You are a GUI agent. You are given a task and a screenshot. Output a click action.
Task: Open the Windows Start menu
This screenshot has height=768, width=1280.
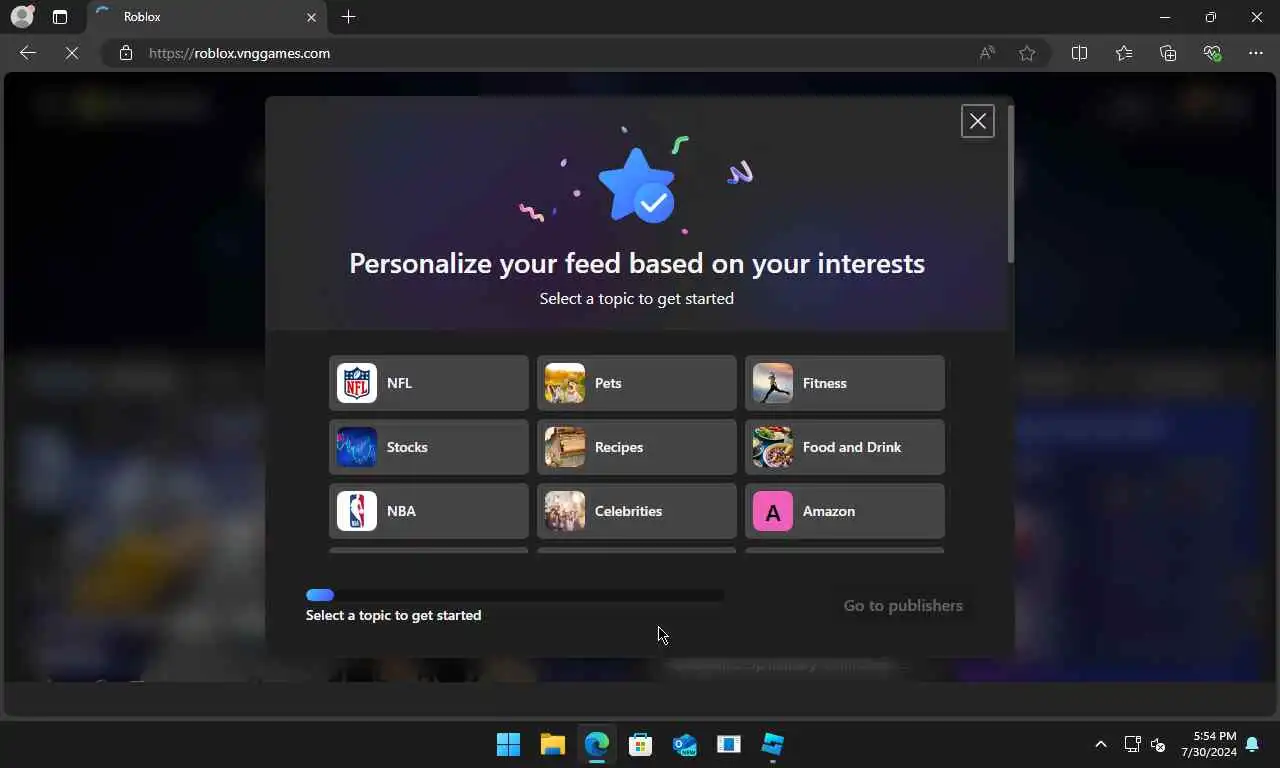(508, 744)
